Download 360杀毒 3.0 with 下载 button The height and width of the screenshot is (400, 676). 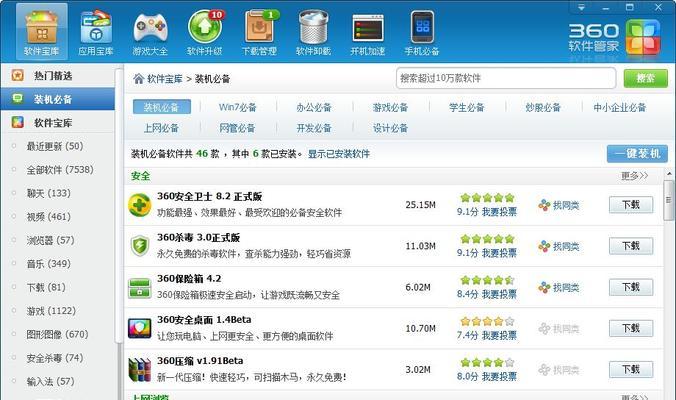[631, 246]
